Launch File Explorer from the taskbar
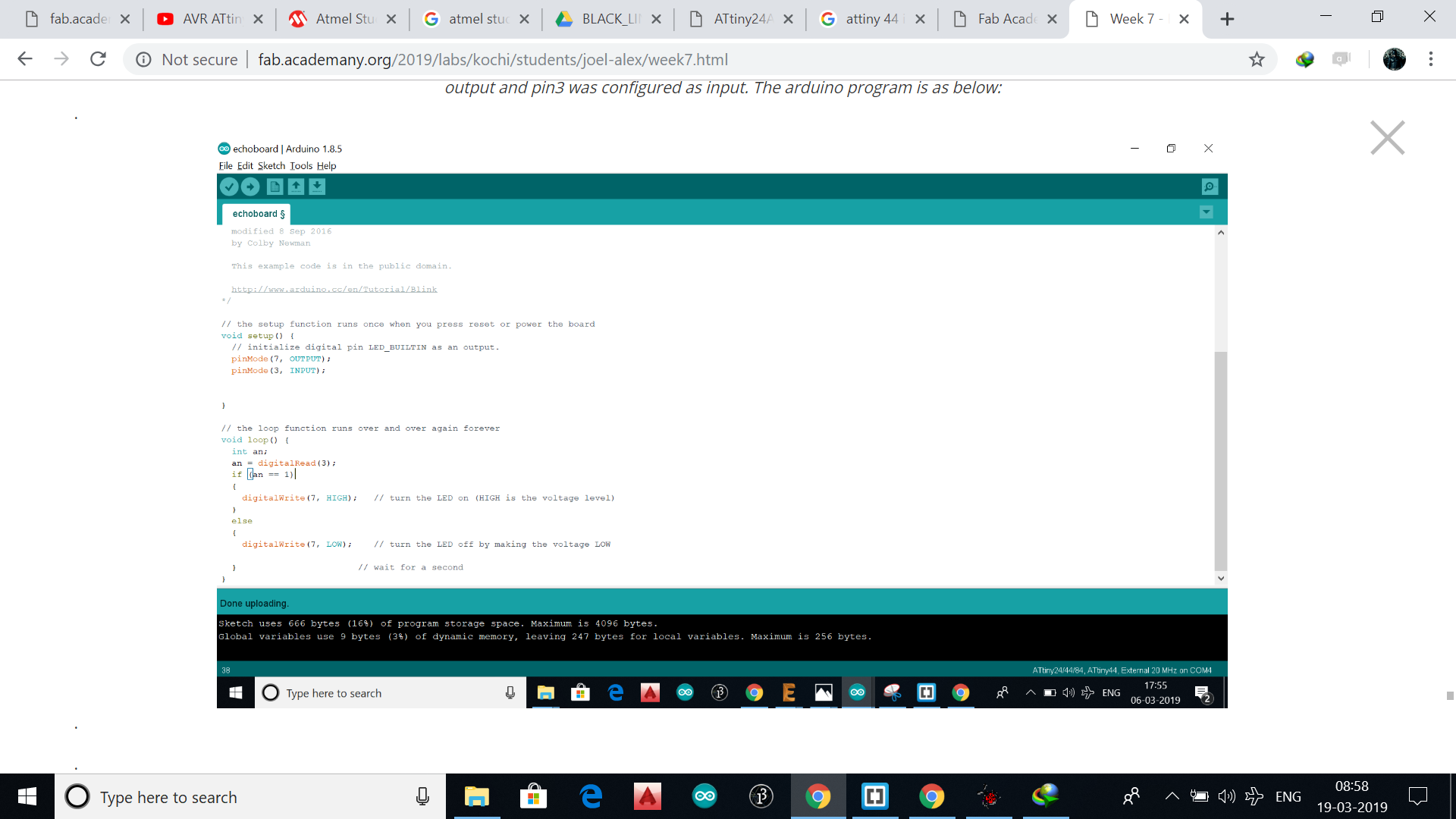Viewport: 1456px width, 819px height. click(477, 796)
